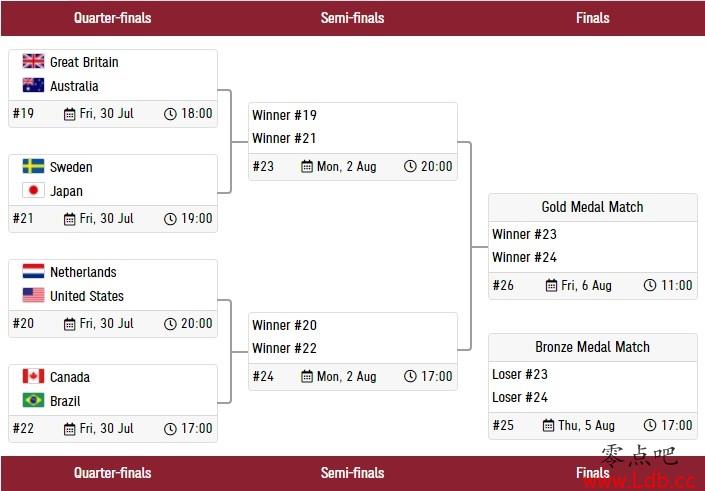Click the Australia flag icon
Screen dimensions: 705x491
pos(33,85)
